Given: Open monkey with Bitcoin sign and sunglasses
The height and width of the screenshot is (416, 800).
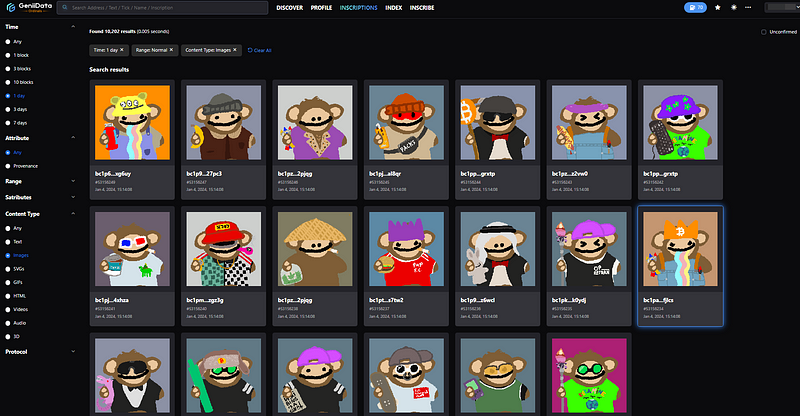Looking at the screenshot, I should [x=497, y=123].
